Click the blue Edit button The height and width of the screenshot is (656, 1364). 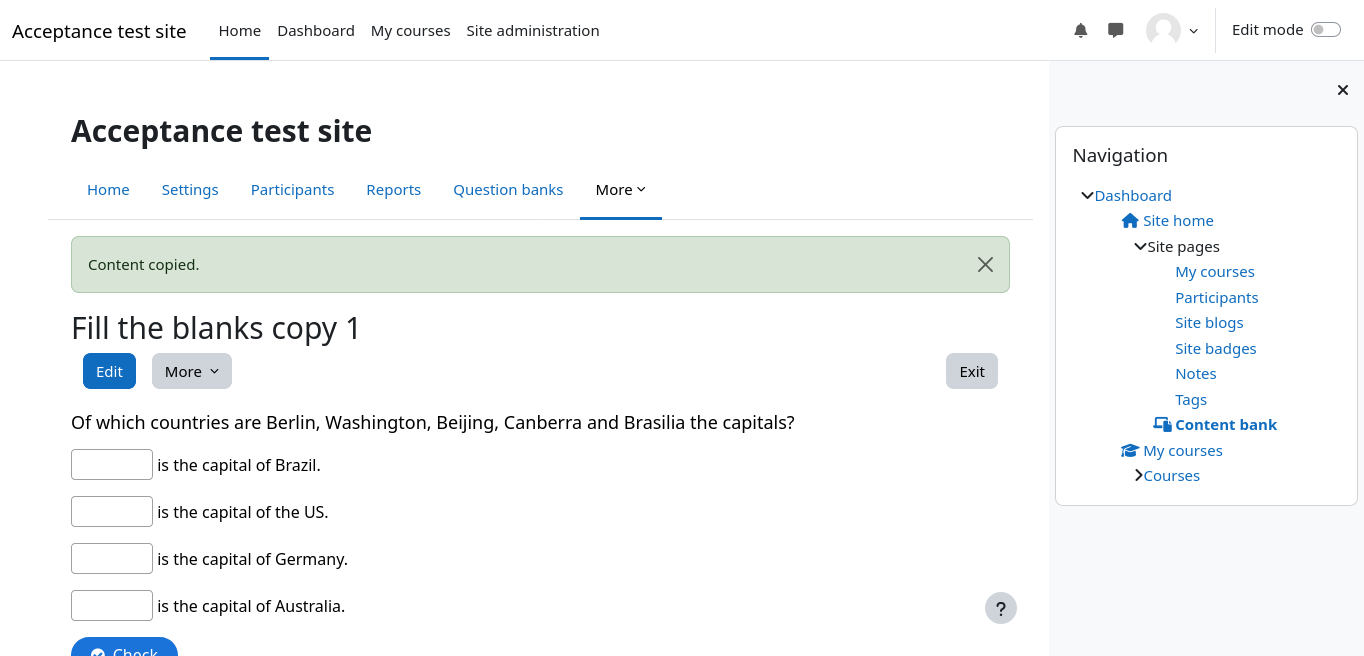tap(109, 371)
